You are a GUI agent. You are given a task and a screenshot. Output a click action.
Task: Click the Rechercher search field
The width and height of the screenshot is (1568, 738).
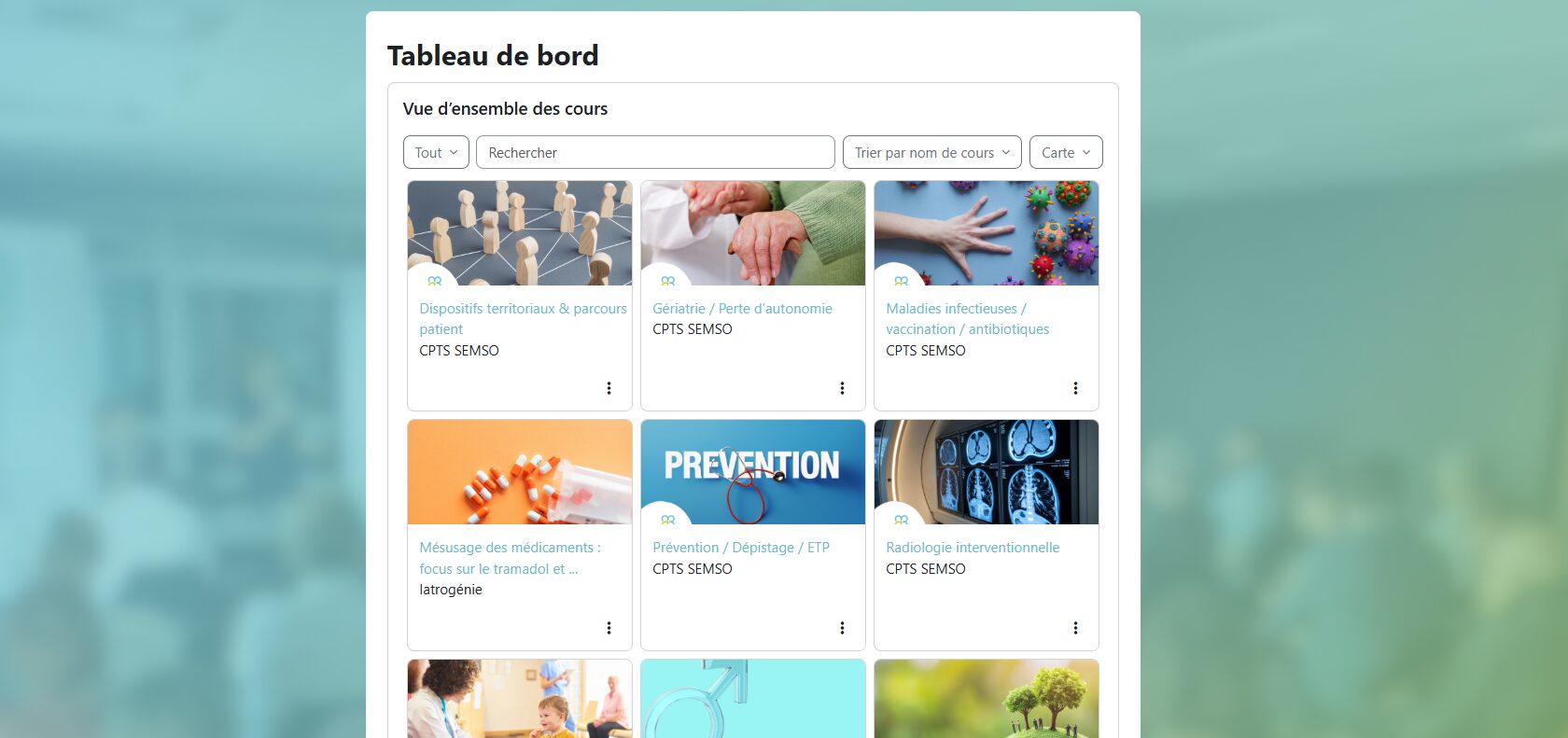pos(655,152)
